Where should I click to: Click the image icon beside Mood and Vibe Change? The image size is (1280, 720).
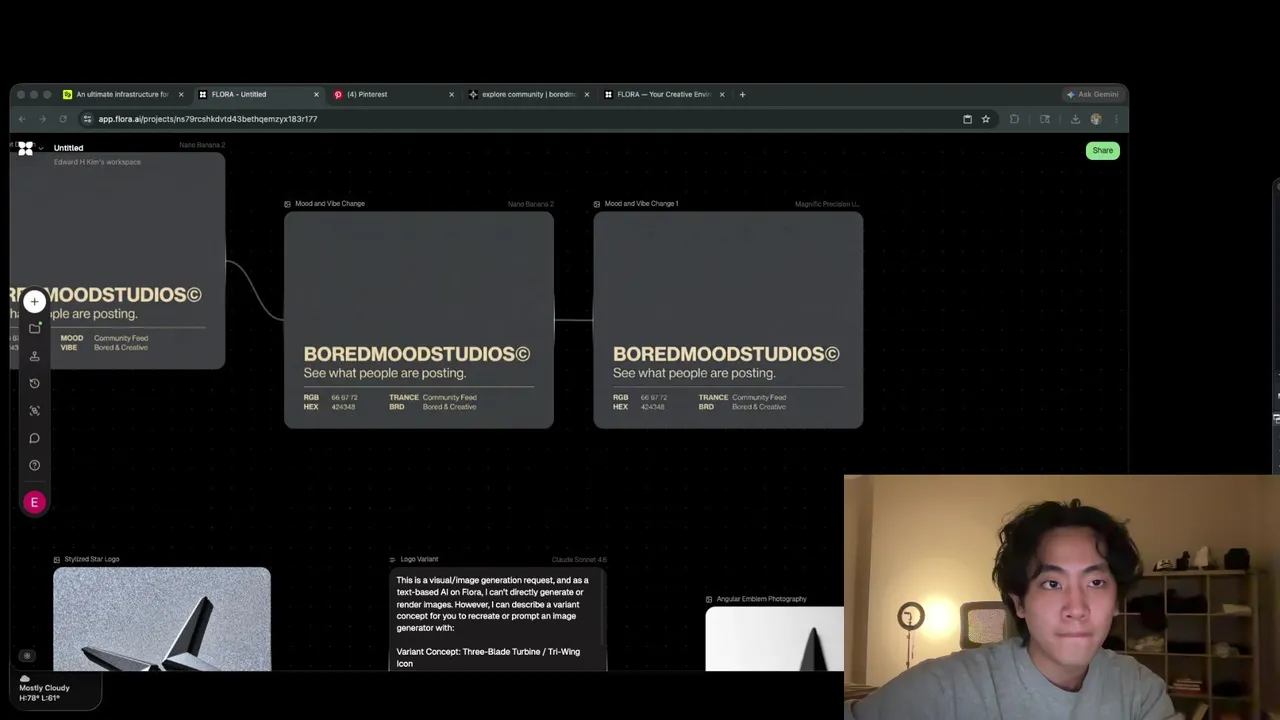288,204
